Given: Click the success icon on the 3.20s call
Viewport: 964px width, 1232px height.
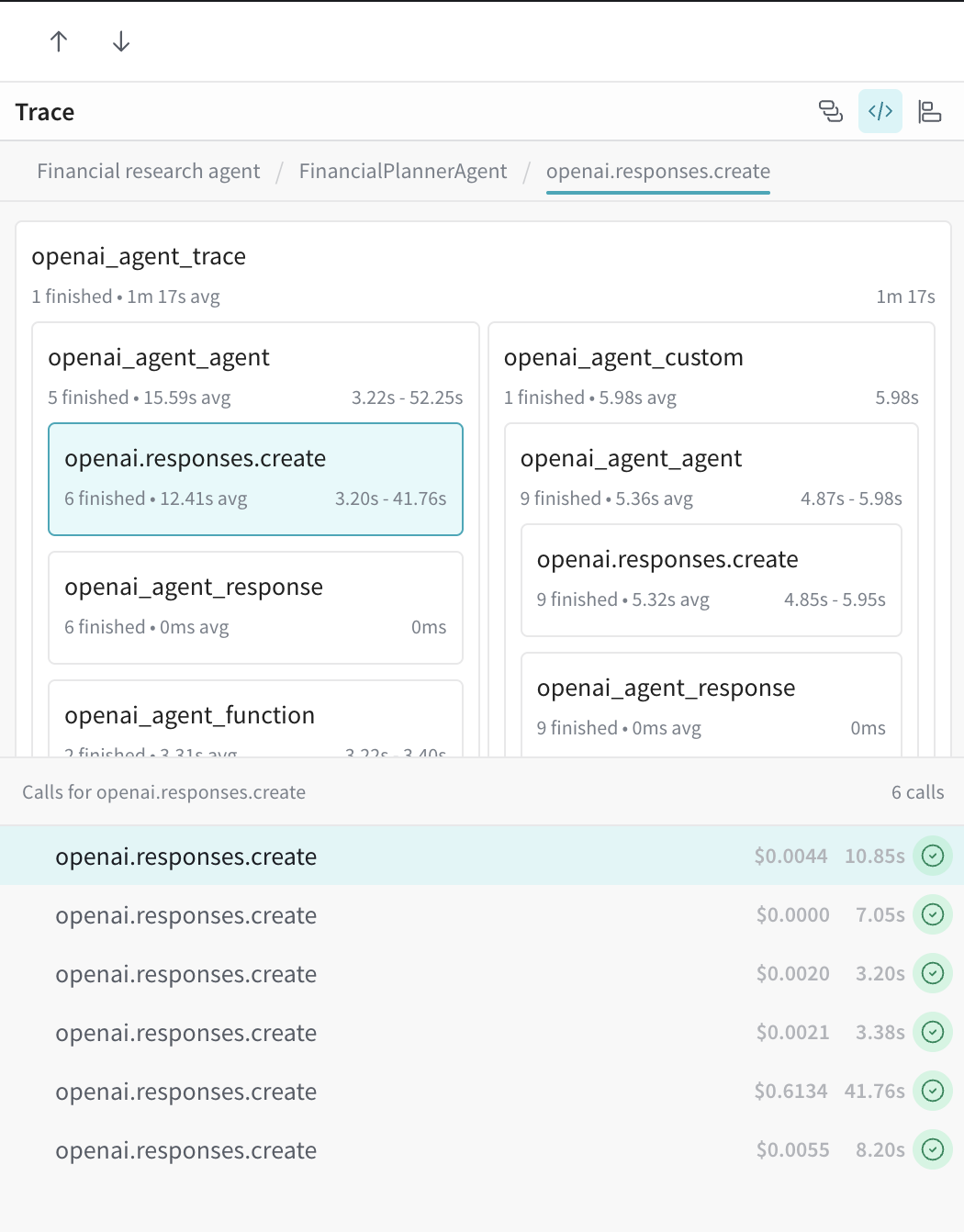Looking at the screenshot, I should point(933,973).
